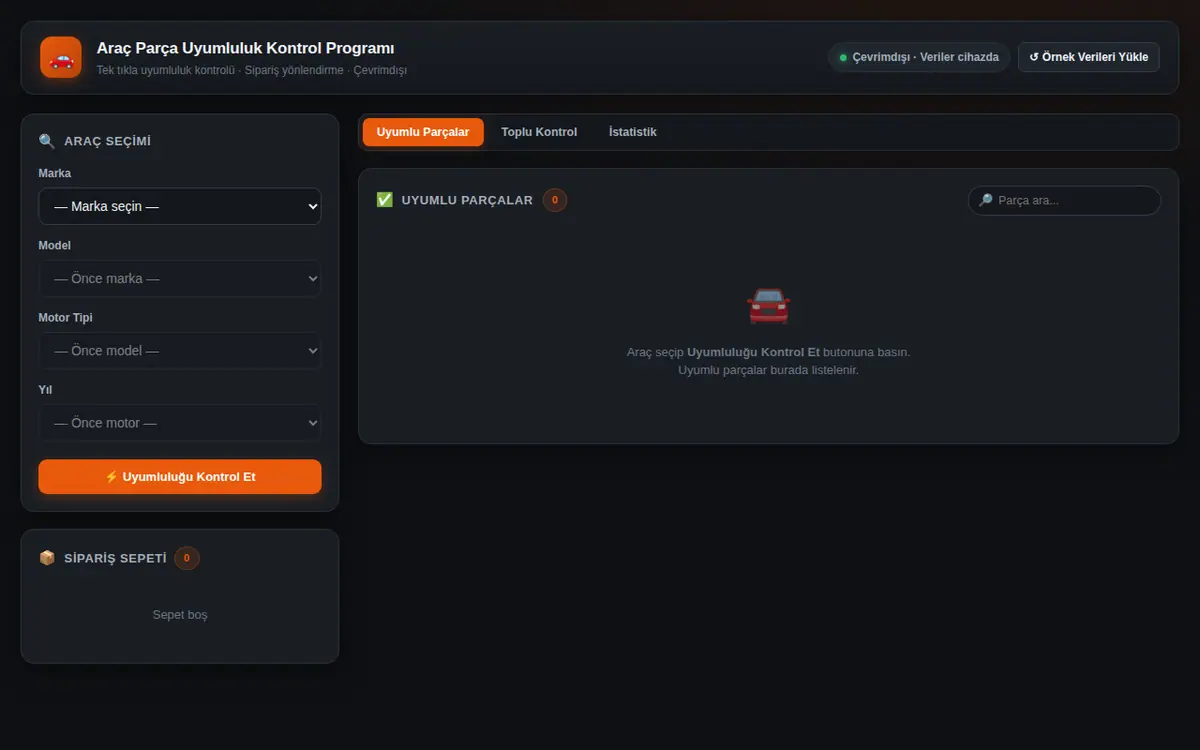Open the Yıl year dropdown
The height and width of the screenshot is (750, 1200).
click(180, 423)
